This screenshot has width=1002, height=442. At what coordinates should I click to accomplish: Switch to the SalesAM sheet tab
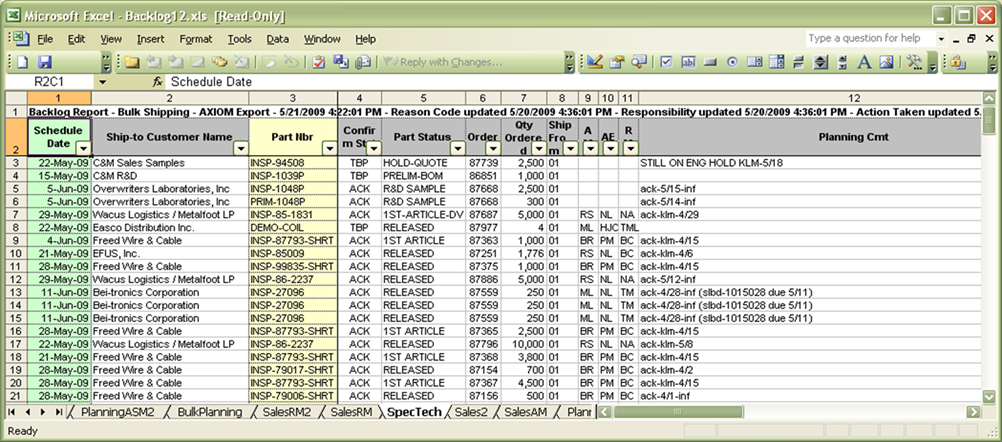pos(525,412)
